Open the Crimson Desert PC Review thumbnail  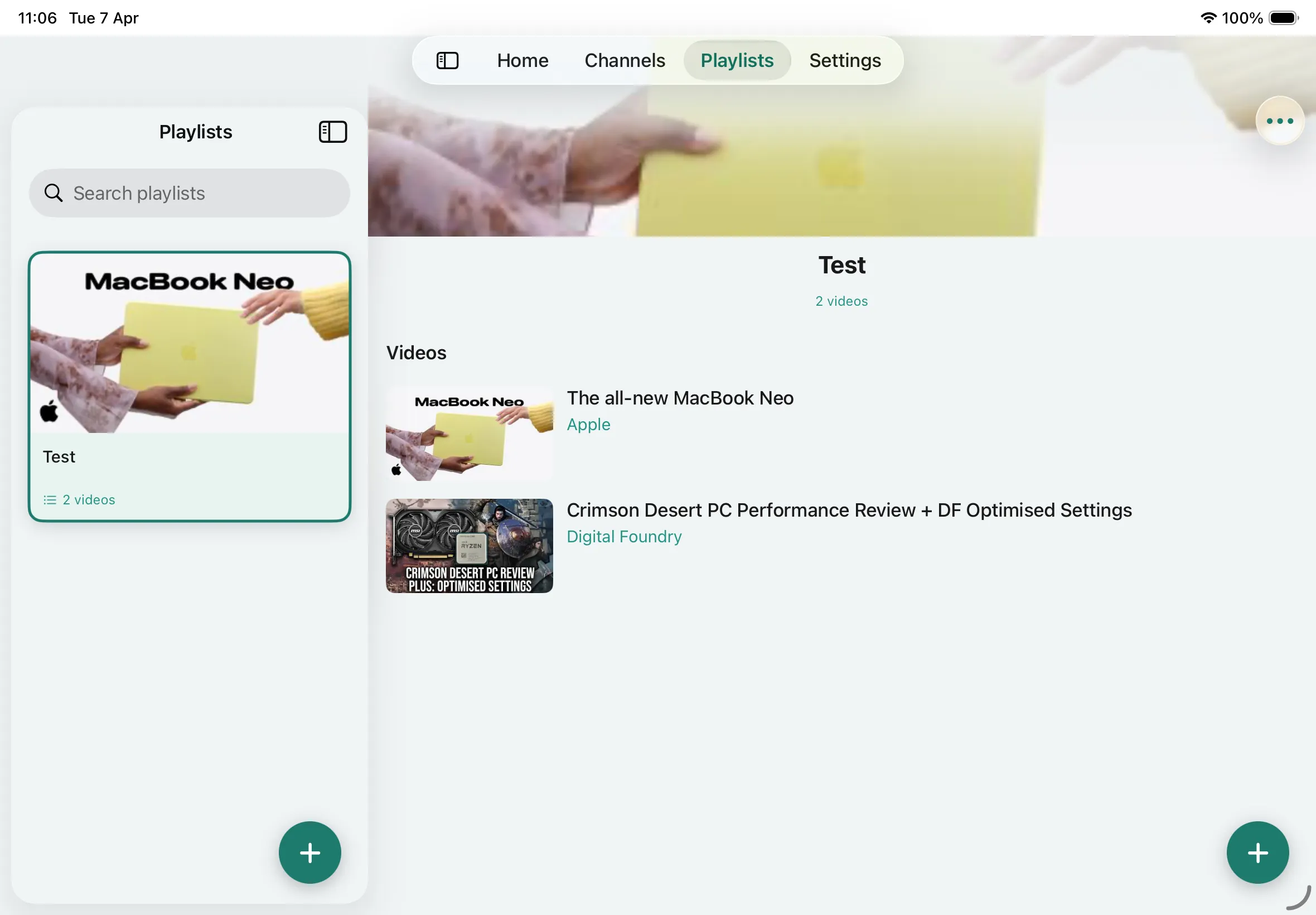pyautogui.click(x=469, y=546)
